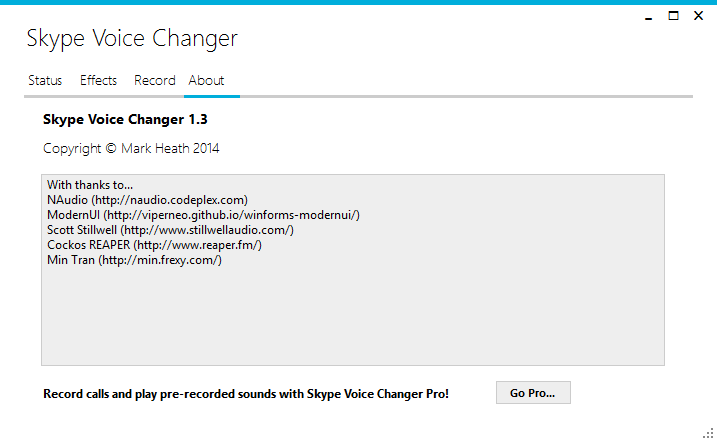This screenshot has width=717, height=442.
Task: Click the 'With thanks to...' line
Action: 90,185
